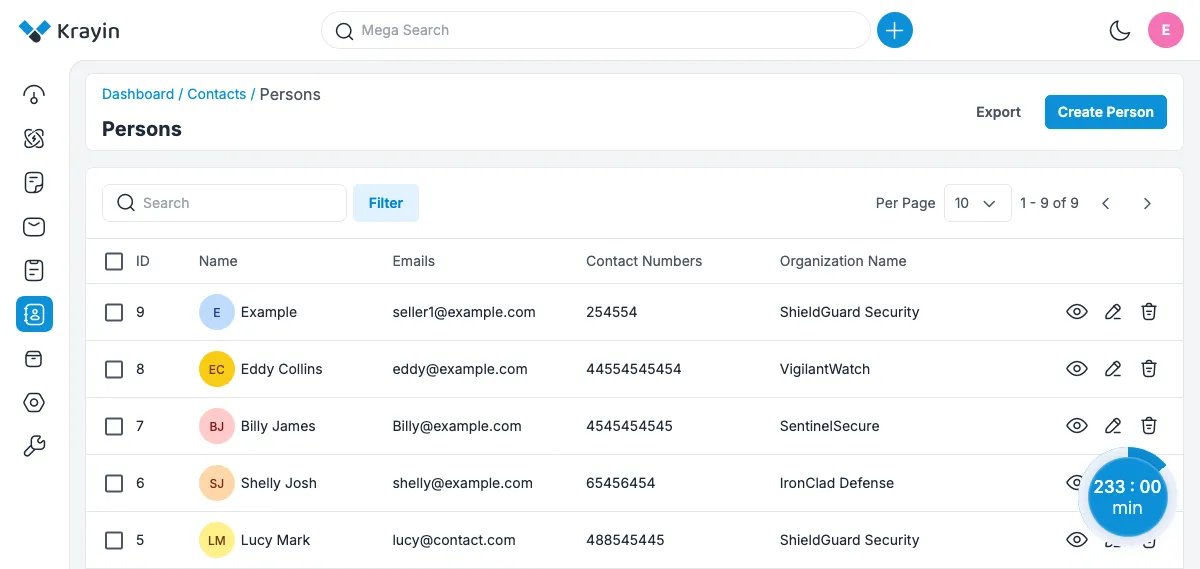The height and width of the screenshot is (569, 1200).
Task: Toggle dark mode with moon icon
Action: [x=1120, y=31]
